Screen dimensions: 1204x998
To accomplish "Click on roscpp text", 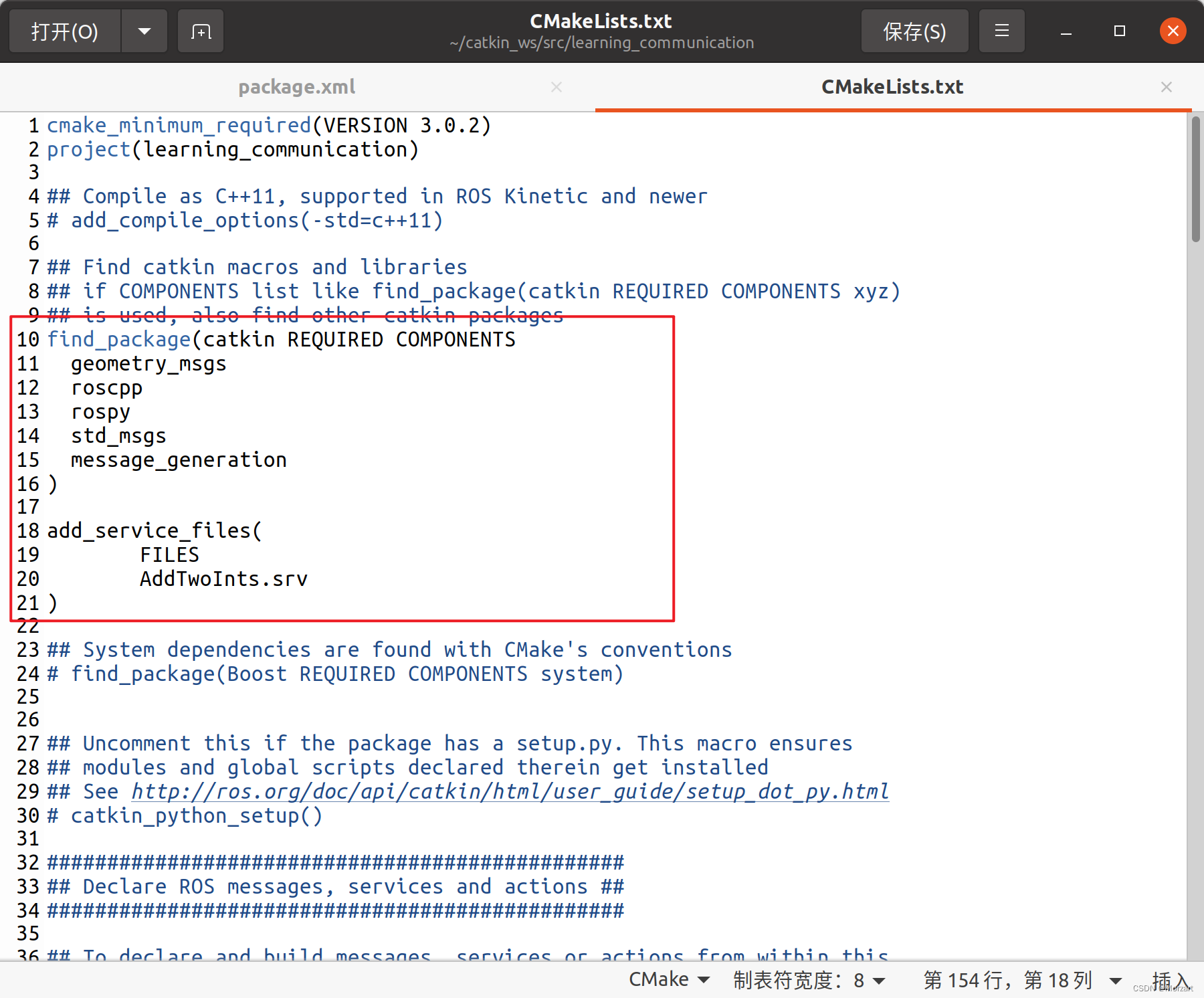I will click(x=106, y=388).
